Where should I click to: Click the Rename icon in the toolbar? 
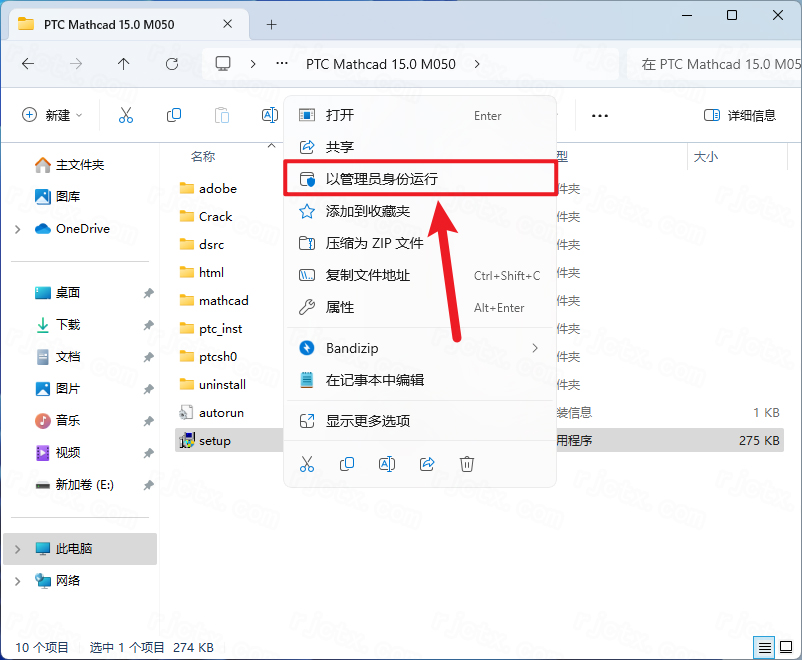tap(269, 115)
